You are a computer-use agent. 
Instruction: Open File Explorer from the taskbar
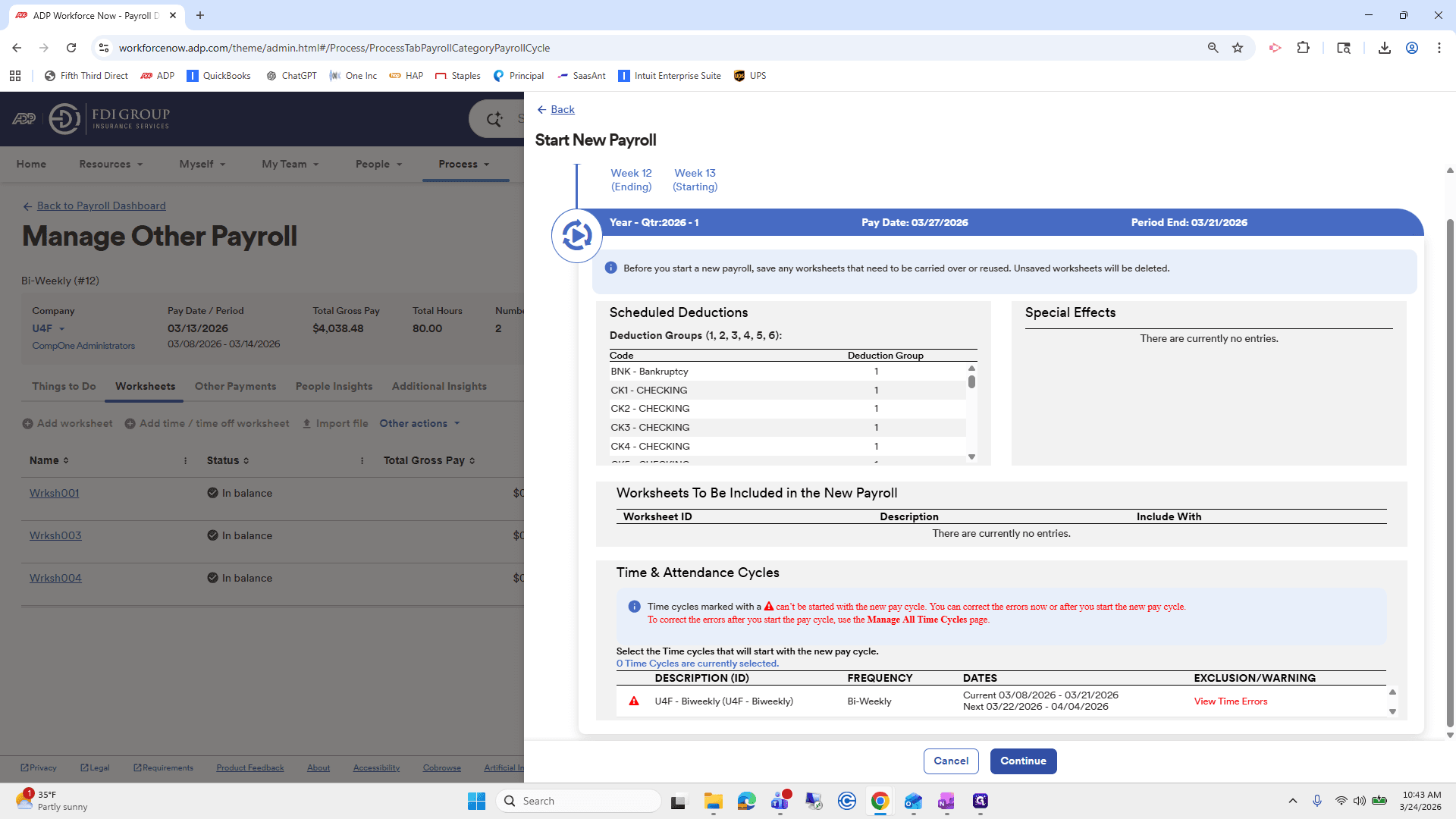[x=713, y=801]
